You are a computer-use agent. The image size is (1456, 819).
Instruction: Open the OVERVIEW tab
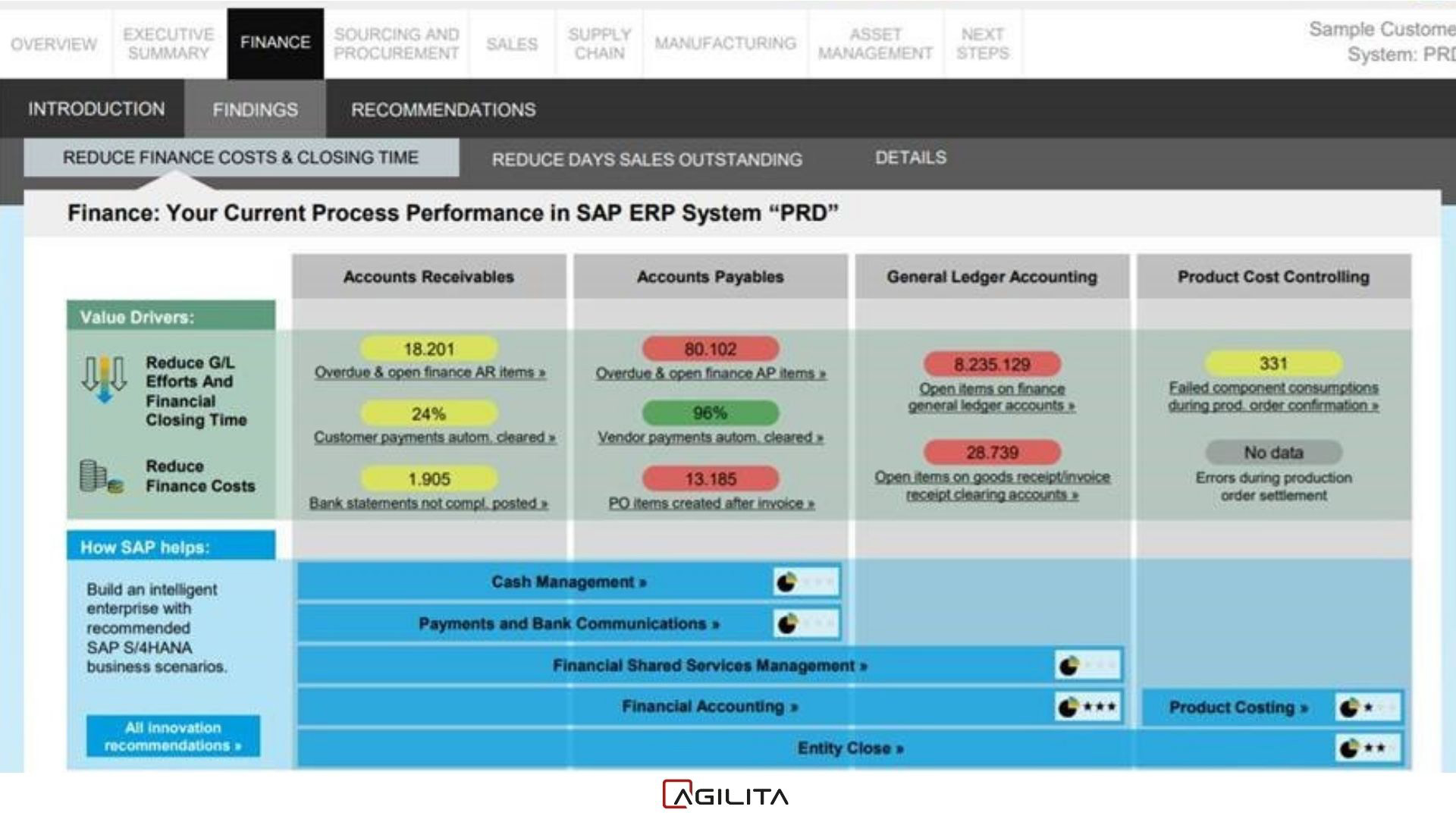54,44
